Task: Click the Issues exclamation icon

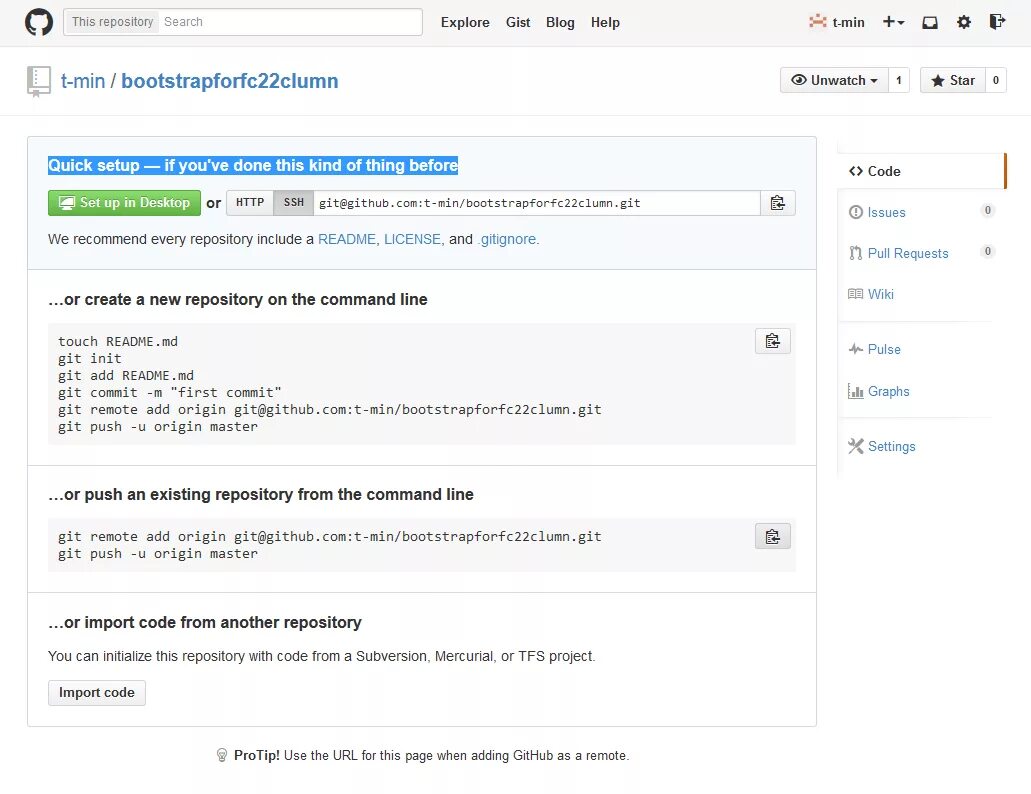Action: coord(855,212)
